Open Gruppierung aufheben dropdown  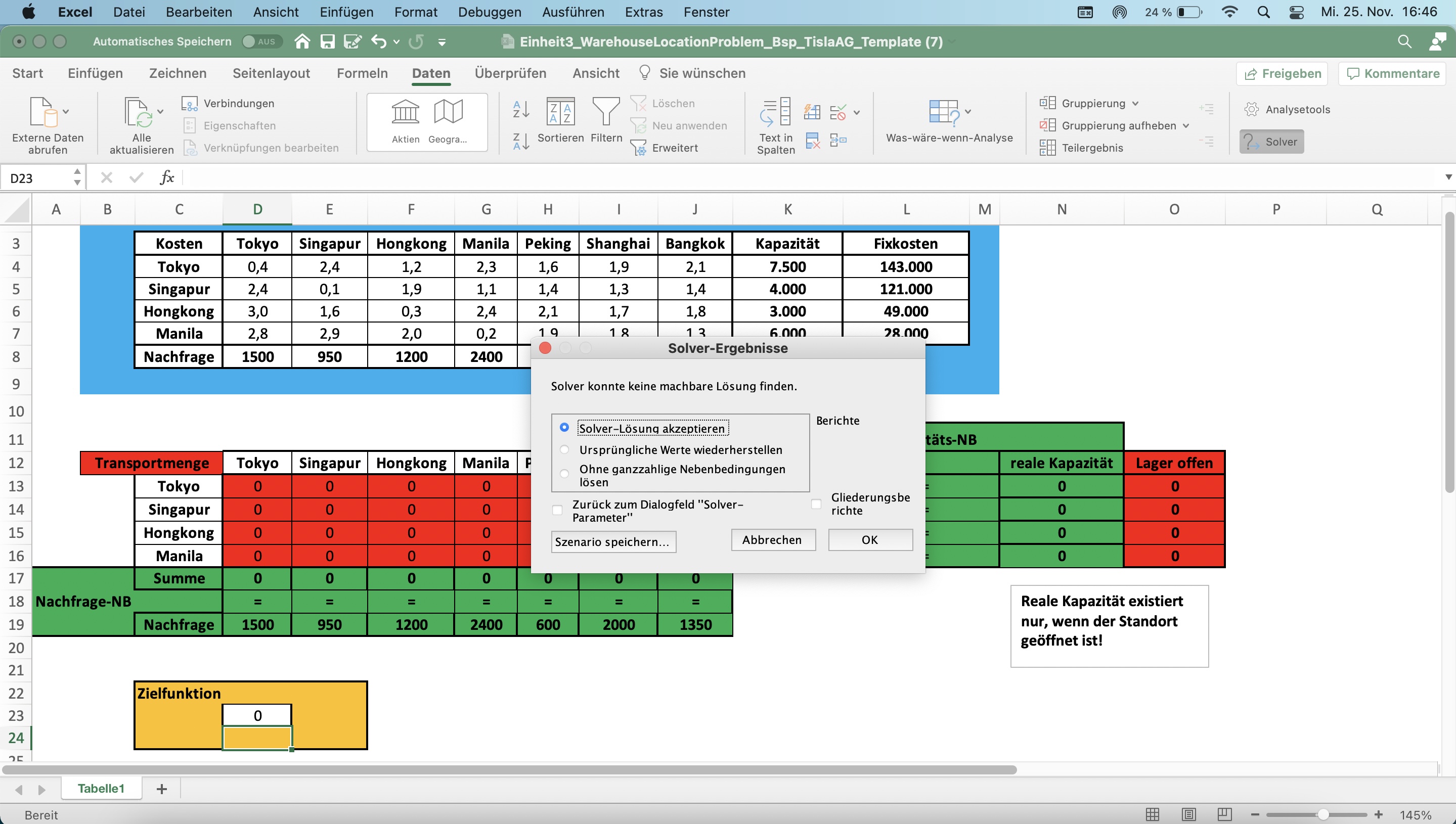[x=1186, y=126]
